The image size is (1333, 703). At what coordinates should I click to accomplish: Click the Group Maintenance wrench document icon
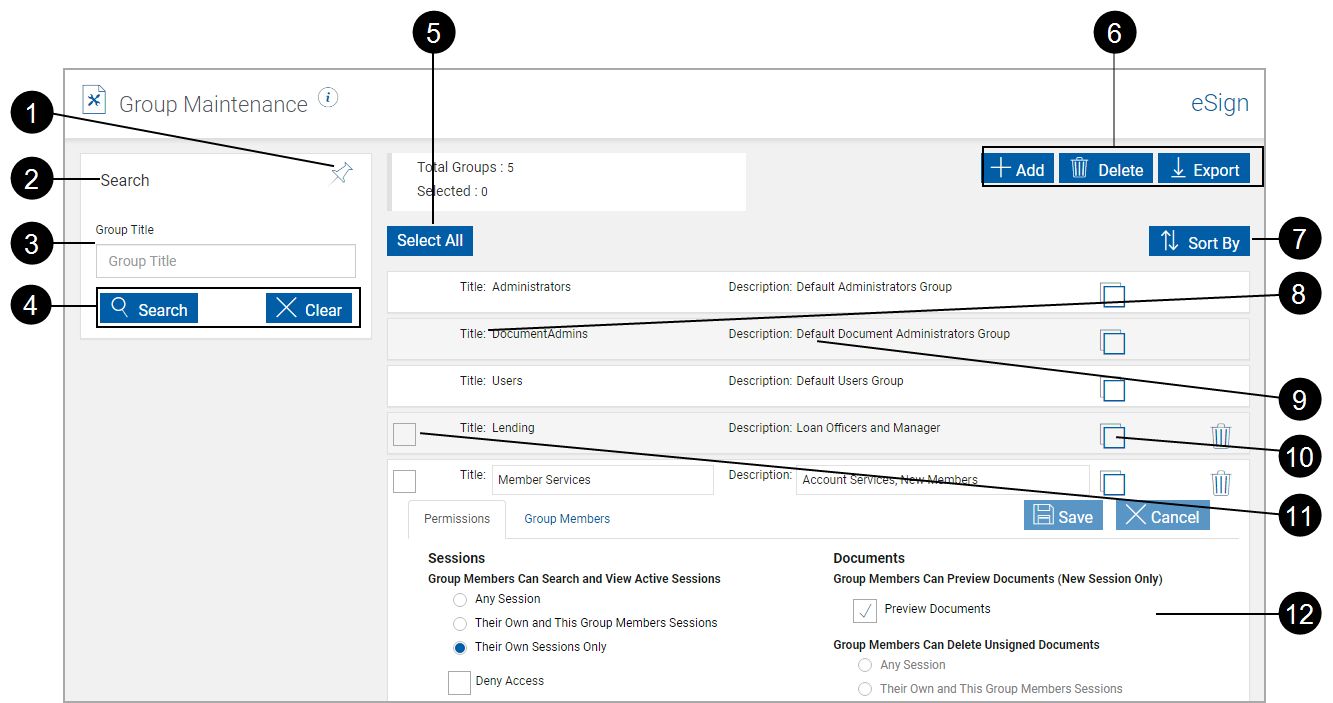tap(94, 99)
